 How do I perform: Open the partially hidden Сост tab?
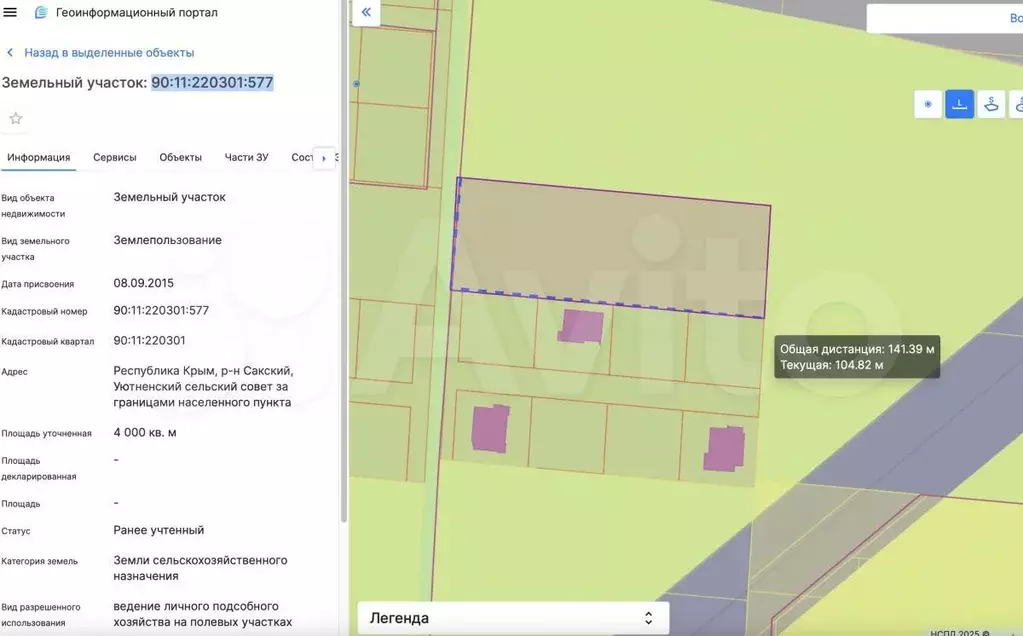point(301,157)
